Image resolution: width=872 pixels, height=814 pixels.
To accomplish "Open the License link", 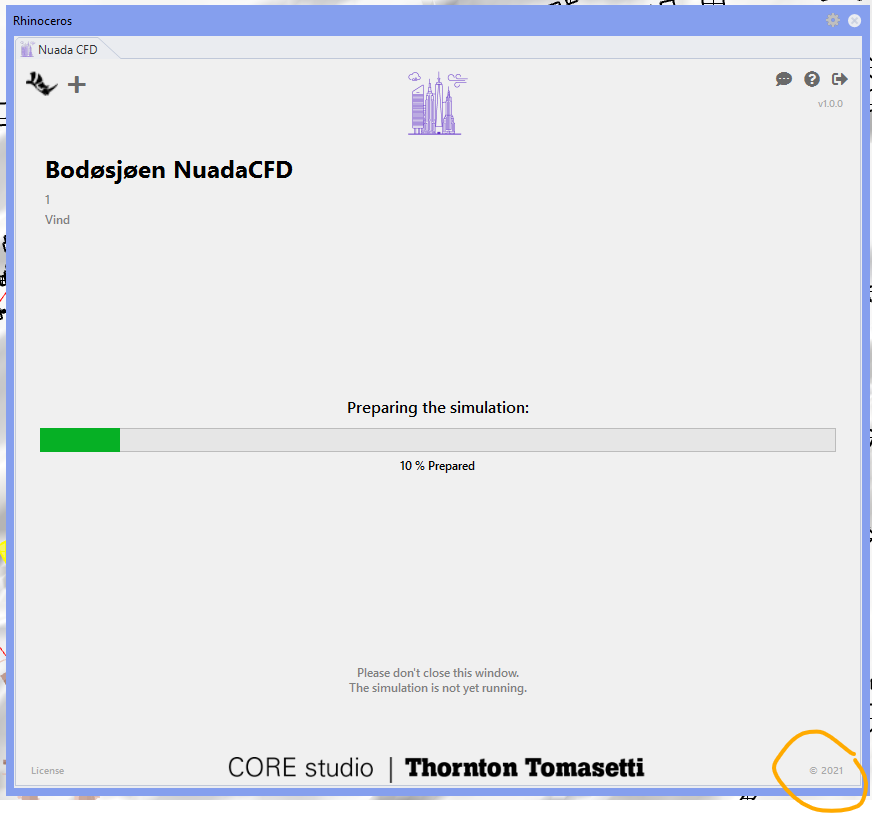I will pyautogui.click(x=47, y=770).
